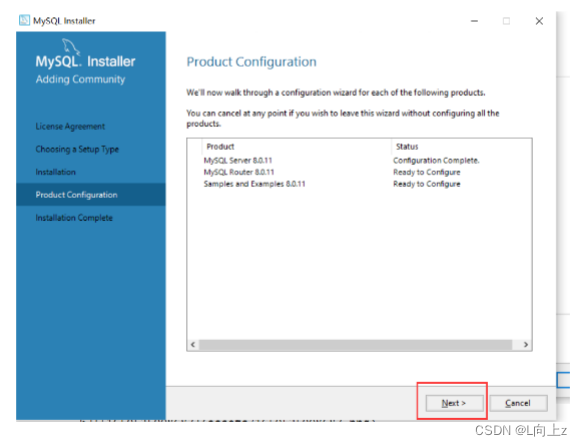
Task: Click the MySQL dolphin logo
Action: pyautogui.click(x=70, y=46)
